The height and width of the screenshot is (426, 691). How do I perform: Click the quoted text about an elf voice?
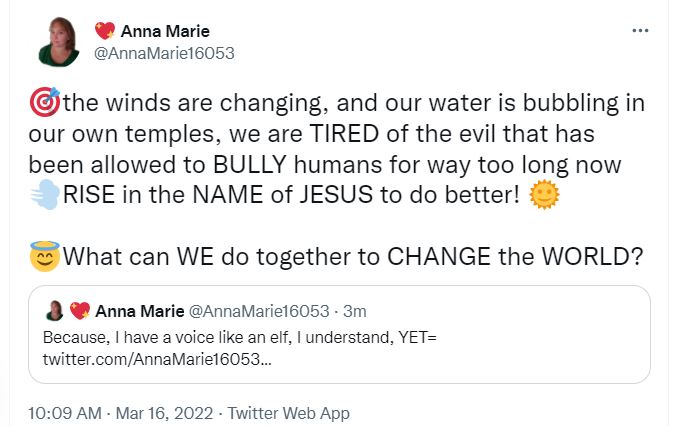[x=240, y=337]
